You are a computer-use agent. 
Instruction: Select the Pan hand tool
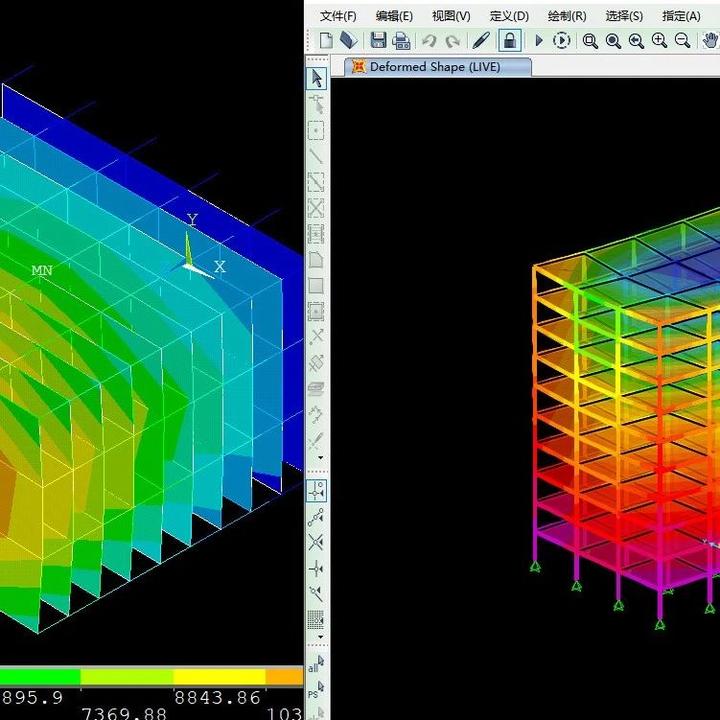[710, 40]
